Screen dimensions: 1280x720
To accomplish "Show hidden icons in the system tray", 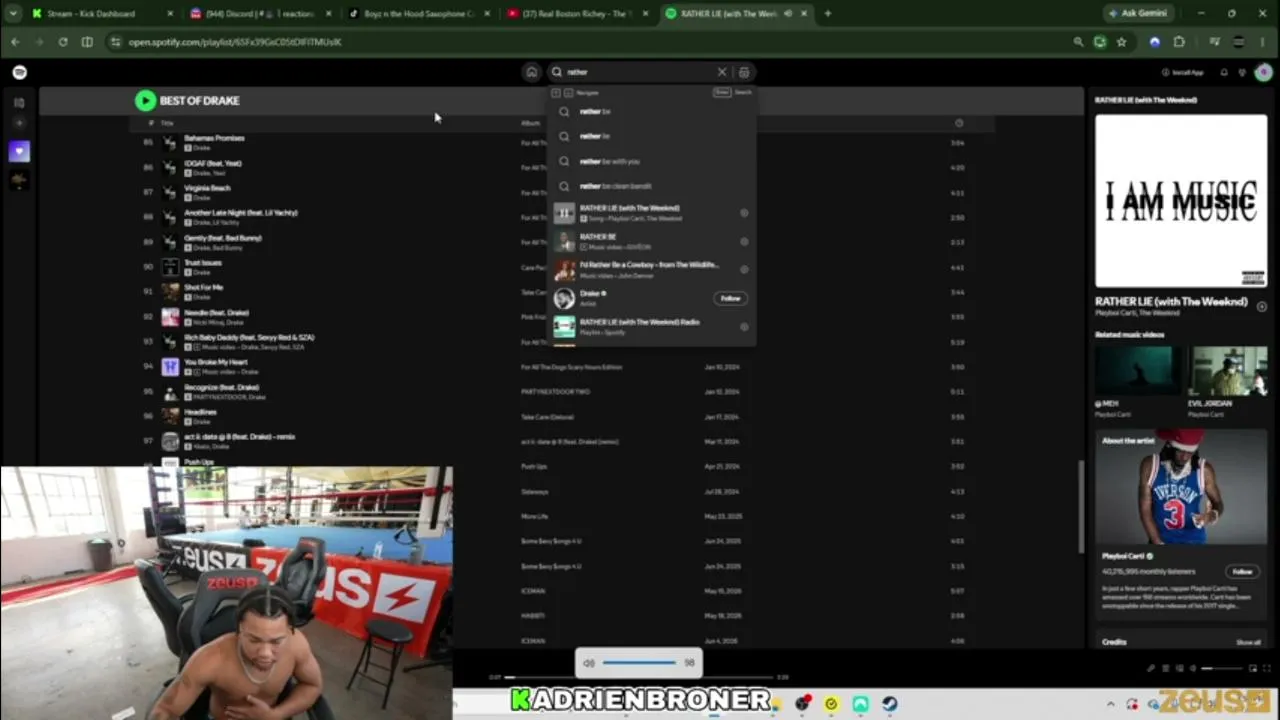I will [1111, 704].
